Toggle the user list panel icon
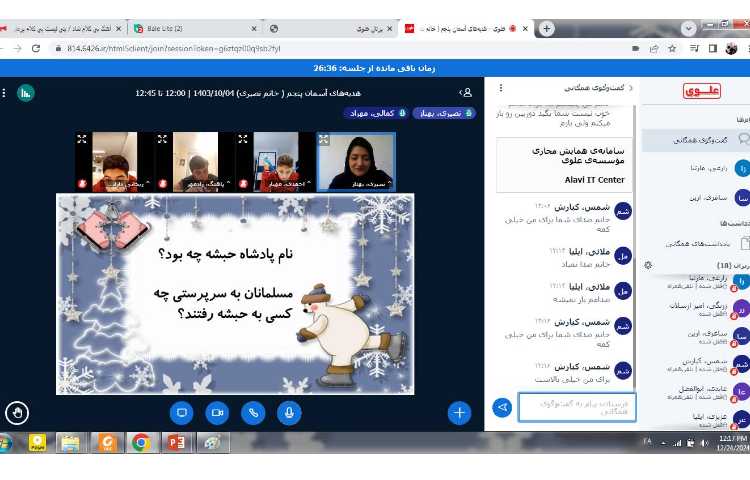The height and width of the screenshot is (480, 750). tap(466, 92)
